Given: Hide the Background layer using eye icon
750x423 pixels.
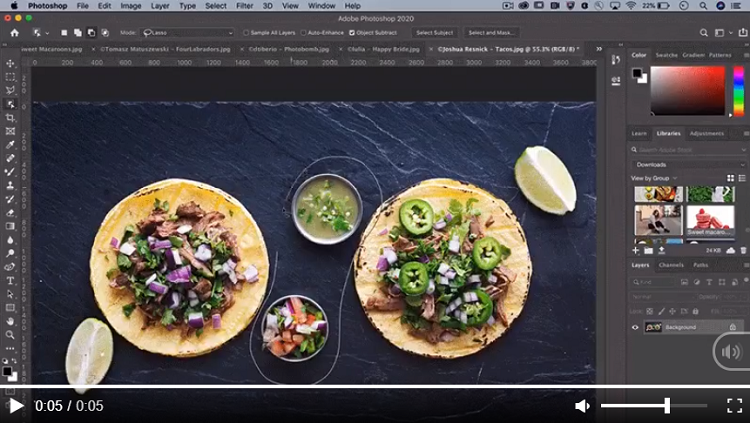Looking at the screenshot, I should (x=635, y=327).
